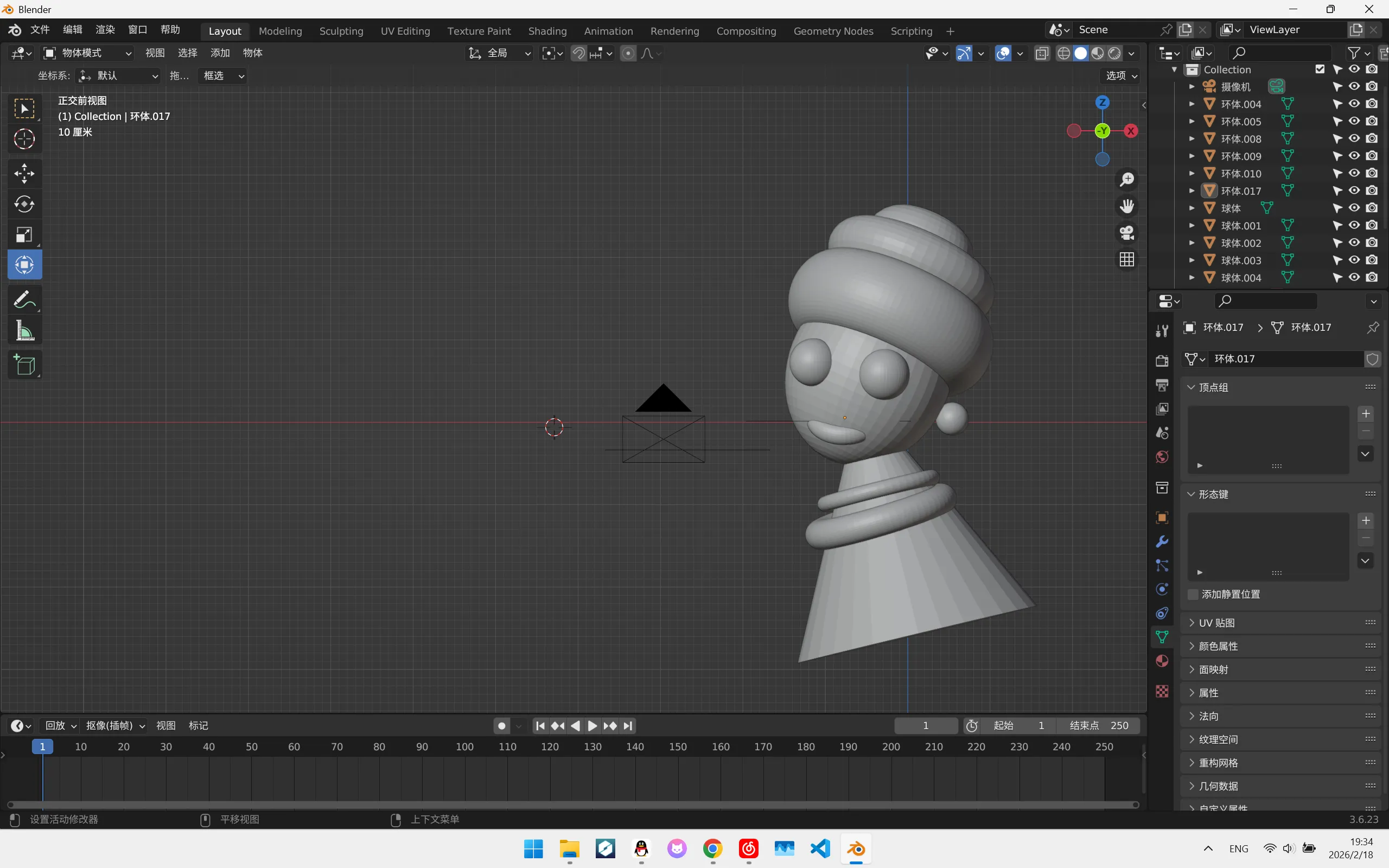
Task: Click the 结束点 250 frame field
Action: (1098, 726)
